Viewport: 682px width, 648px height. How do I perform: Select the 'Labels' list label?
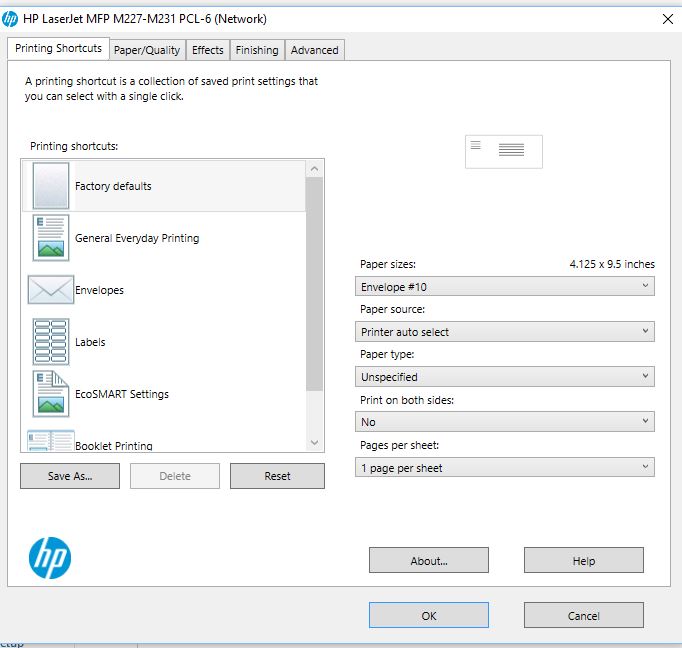[90, 342]
